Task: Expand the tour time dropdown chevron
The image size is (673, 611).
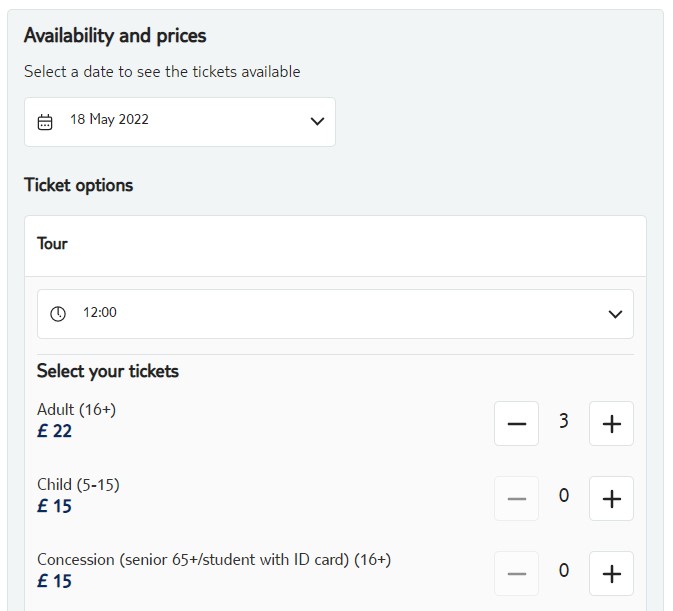Action: 615,314
